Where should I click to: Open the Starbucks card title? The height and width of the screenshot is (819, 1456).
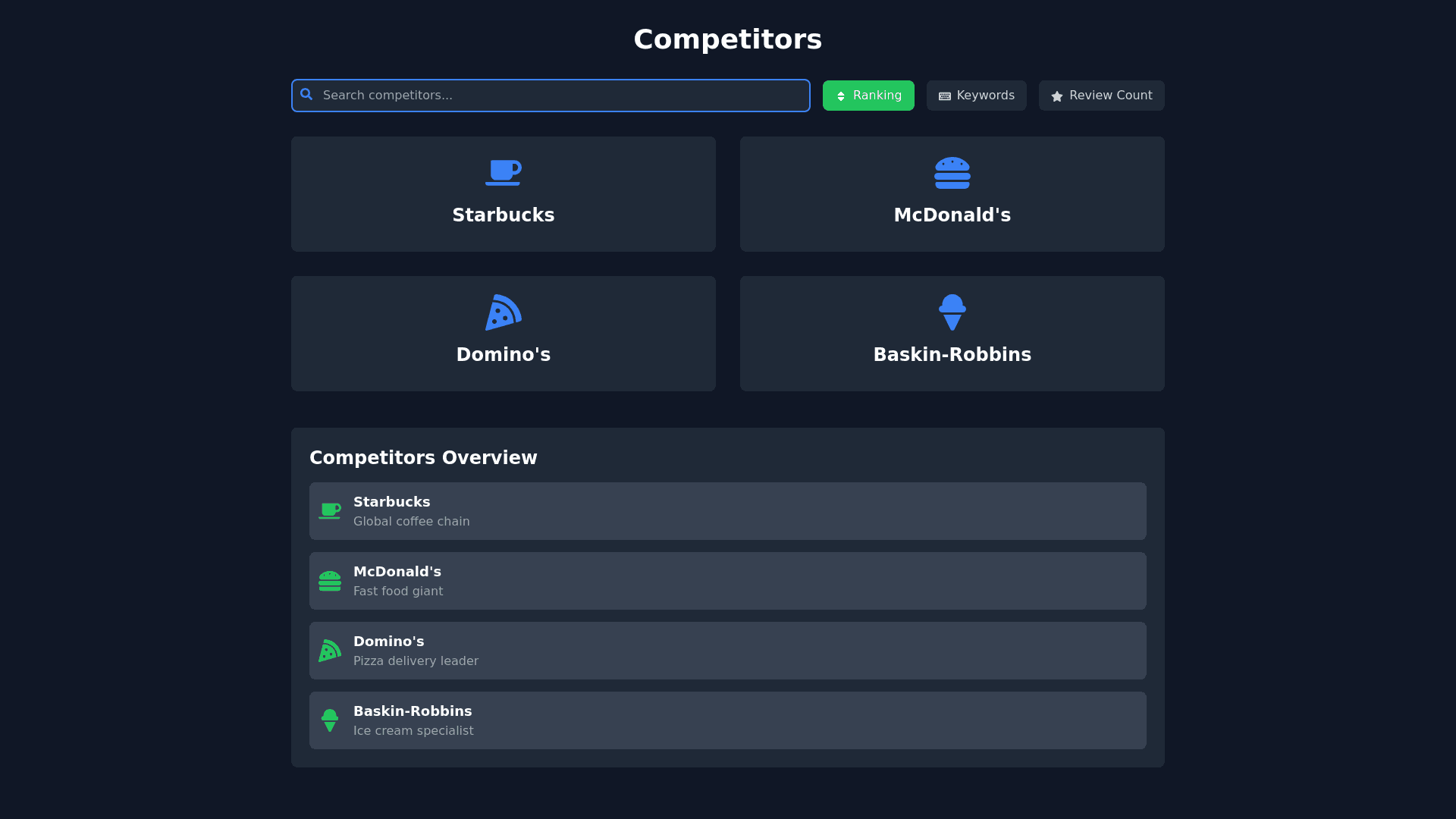pos(503,215)
